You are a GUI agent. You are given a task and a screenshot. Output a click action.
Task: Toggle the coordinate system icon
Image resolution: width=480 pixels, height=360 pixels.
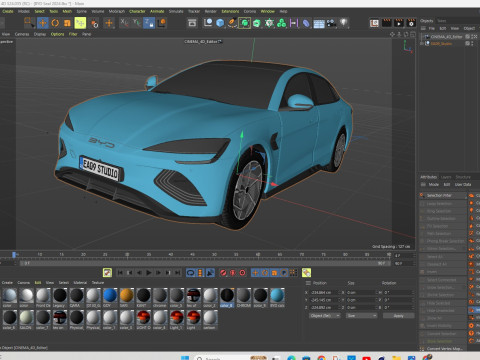(162, 23)
